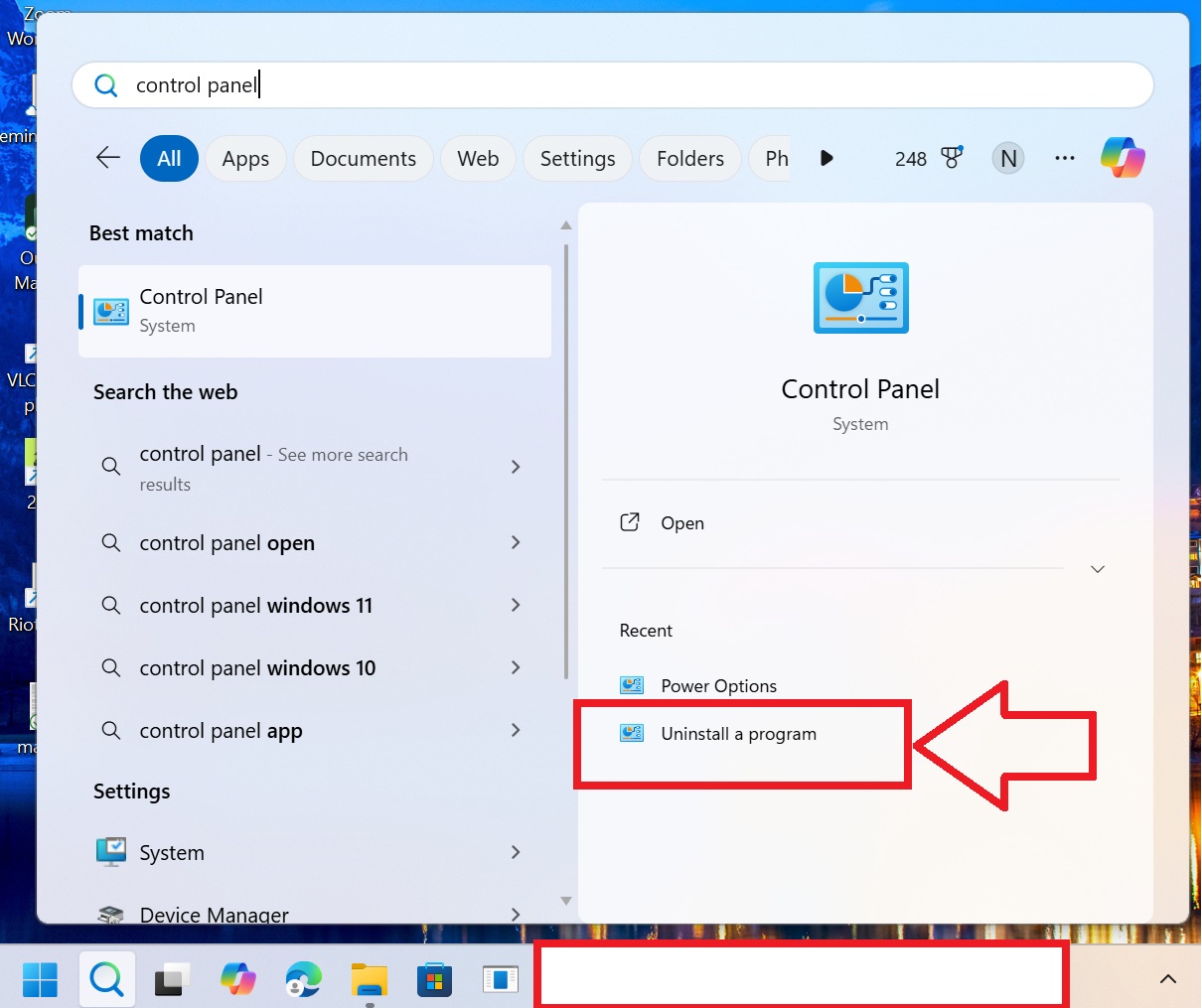This screenshot has width=1202, height=1008.
Task: Open the blue-window app in taskbar
Action: tap(501, 980)
